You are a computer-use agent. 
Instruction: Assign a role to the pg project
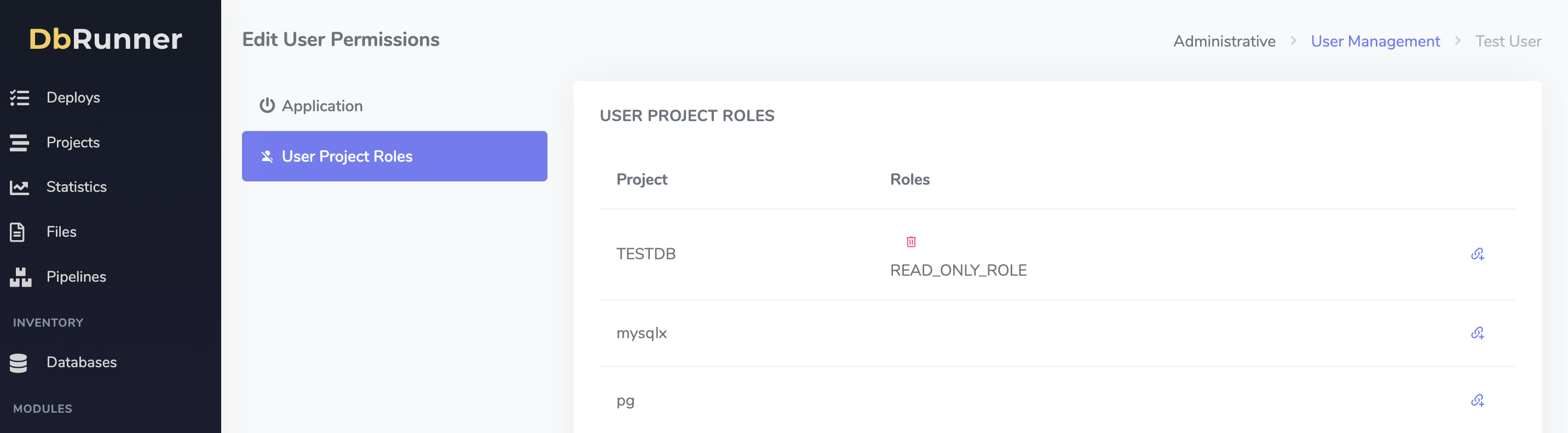(x=1477, y=401)
